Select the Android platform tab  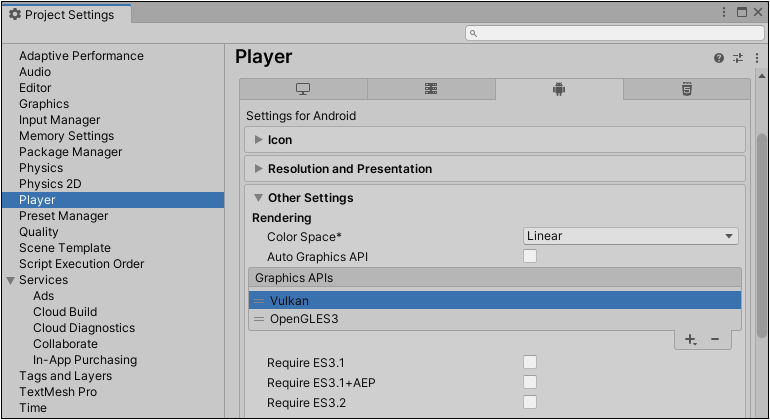point(559,89)
